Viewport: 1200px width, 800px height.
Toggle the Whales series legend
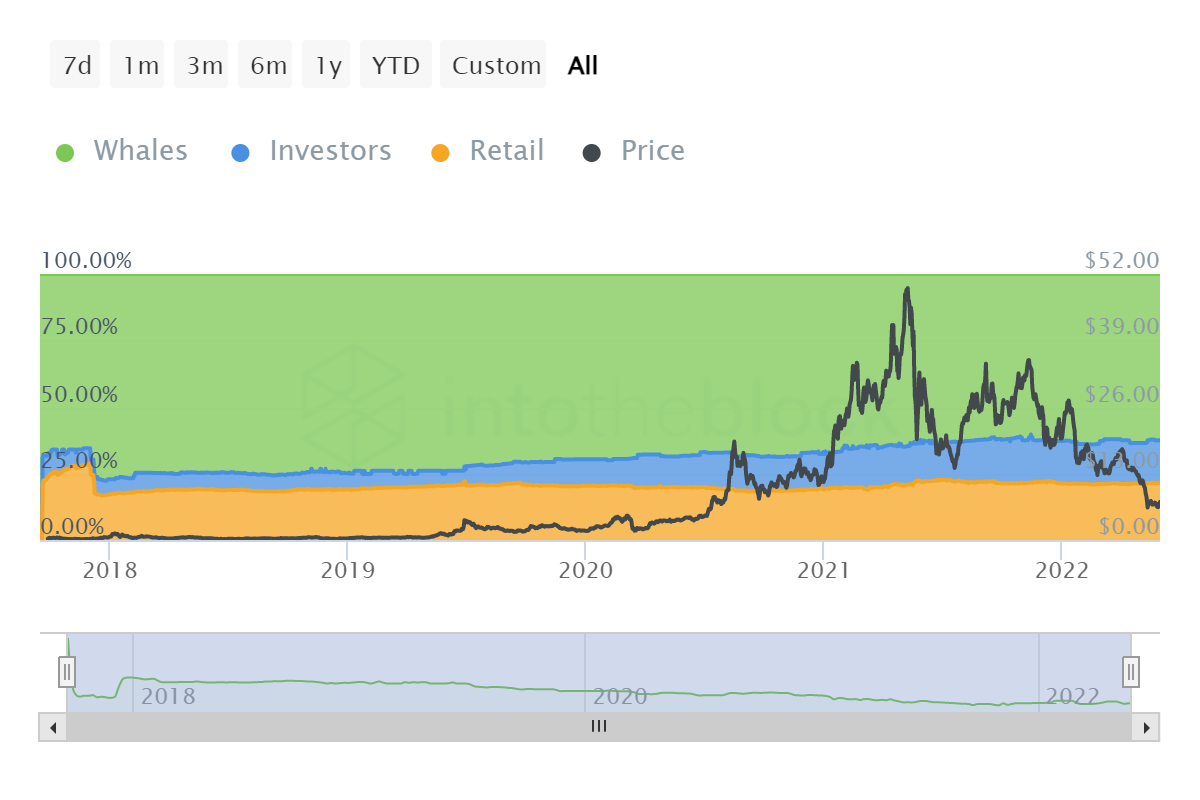(140, 151)
